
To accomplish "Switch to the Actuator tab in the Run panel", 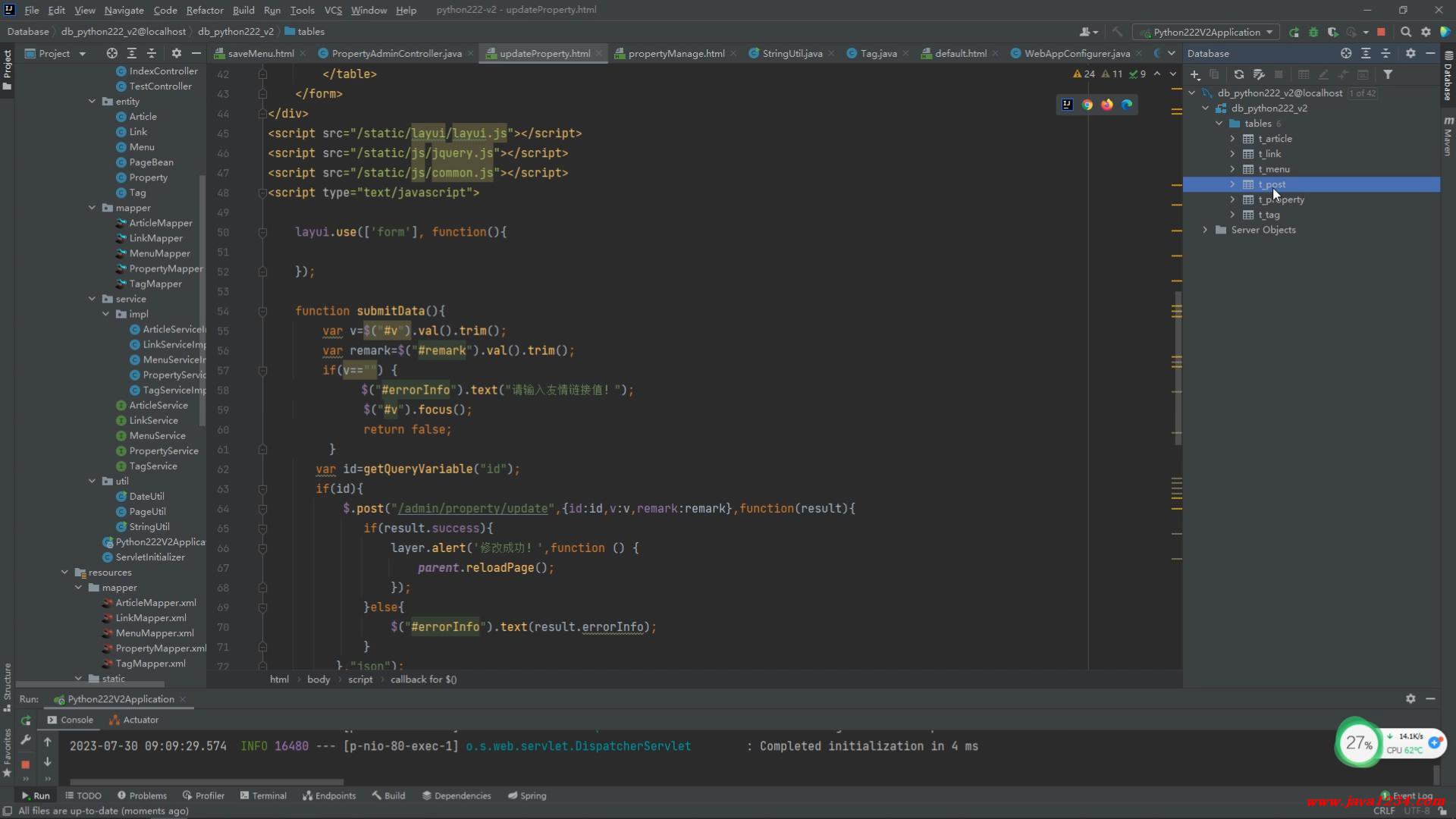I will click(134, 720).
